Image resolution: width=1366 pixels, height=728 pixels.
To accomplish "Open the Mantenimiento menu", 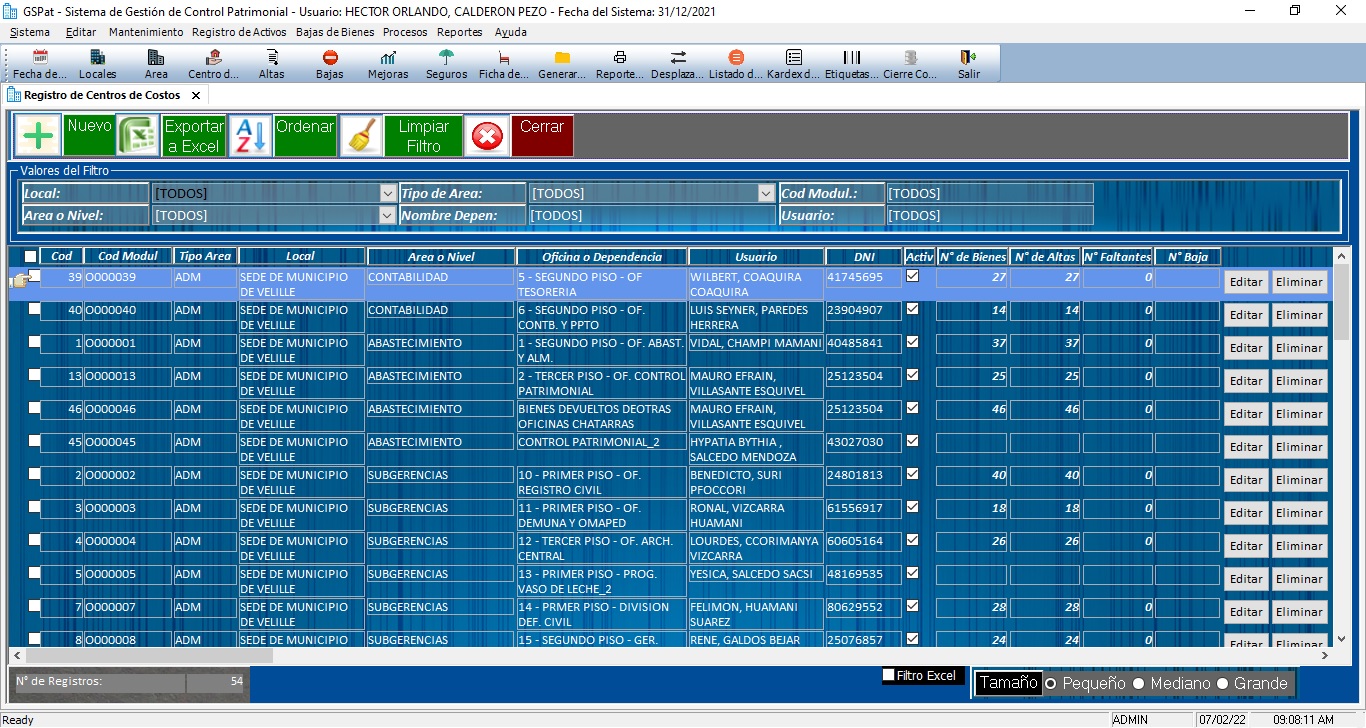I will 146,32.
